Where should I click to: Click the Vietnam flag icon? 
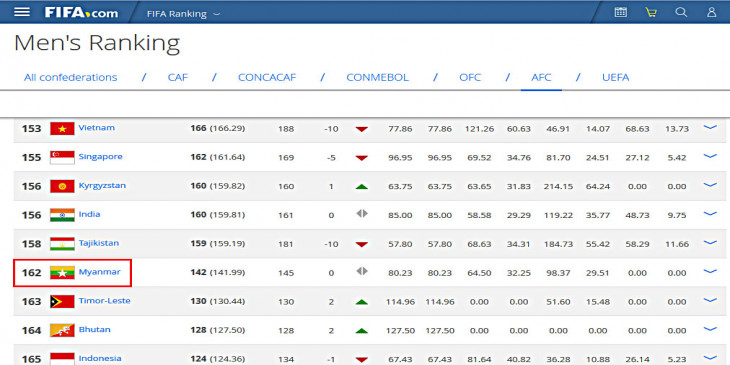coord(62,128)
